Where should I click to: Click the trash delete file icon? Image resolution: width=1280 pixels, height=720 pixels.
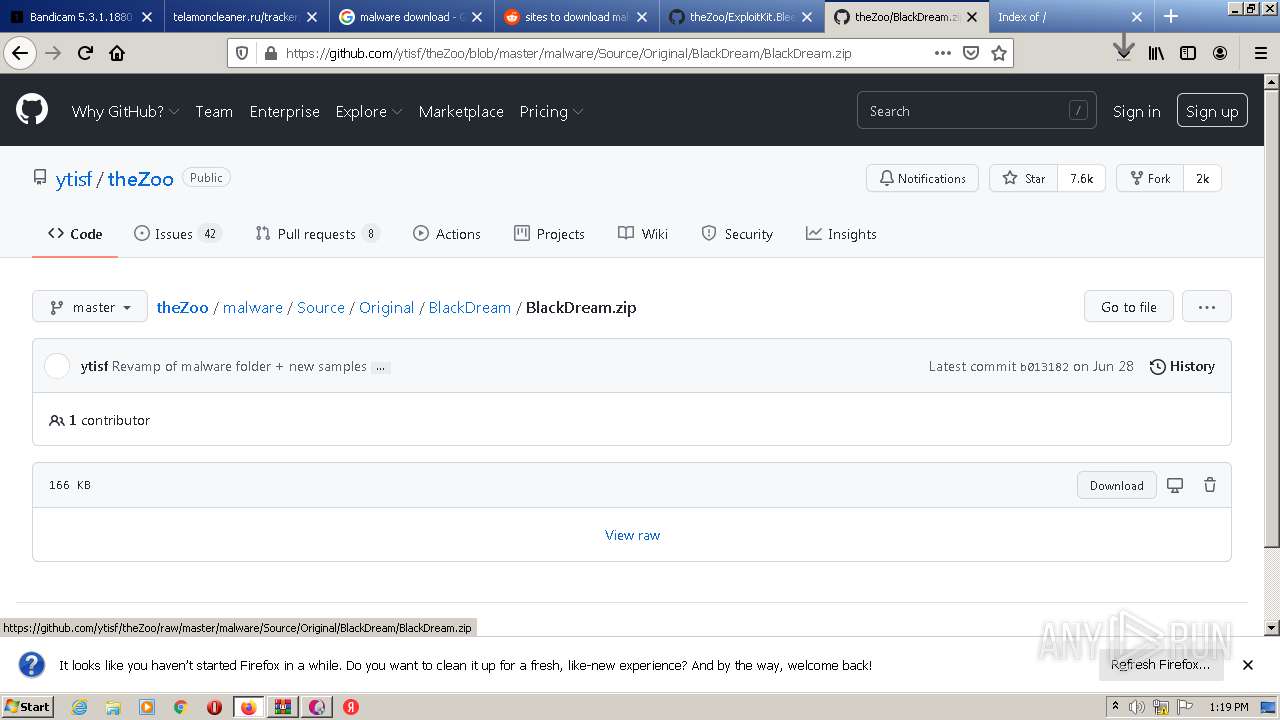pyautogui.click(x=1210, y=485)
